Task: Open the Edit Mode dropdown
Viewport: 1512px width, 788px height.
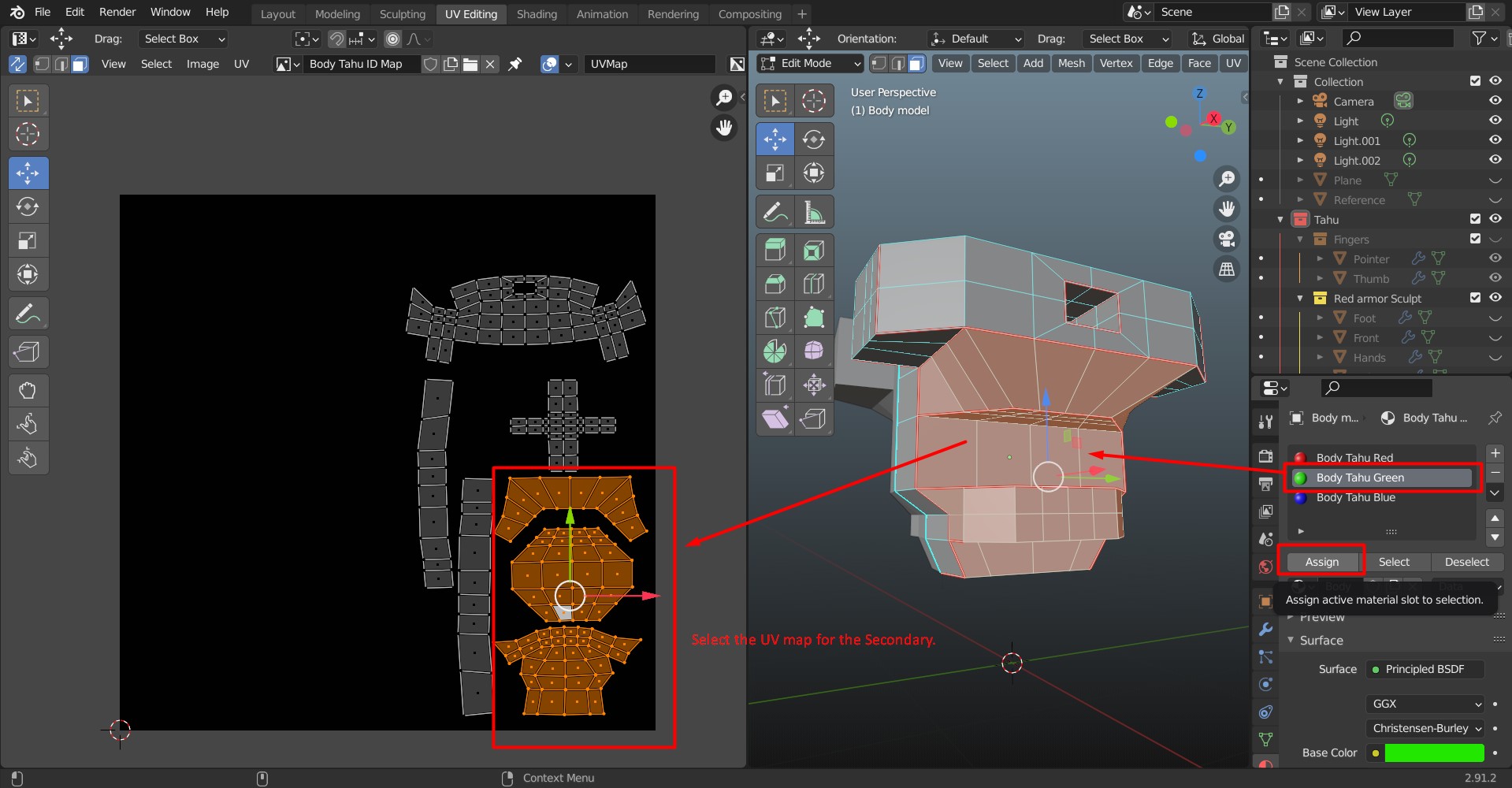Action: (x=810, y=63)
